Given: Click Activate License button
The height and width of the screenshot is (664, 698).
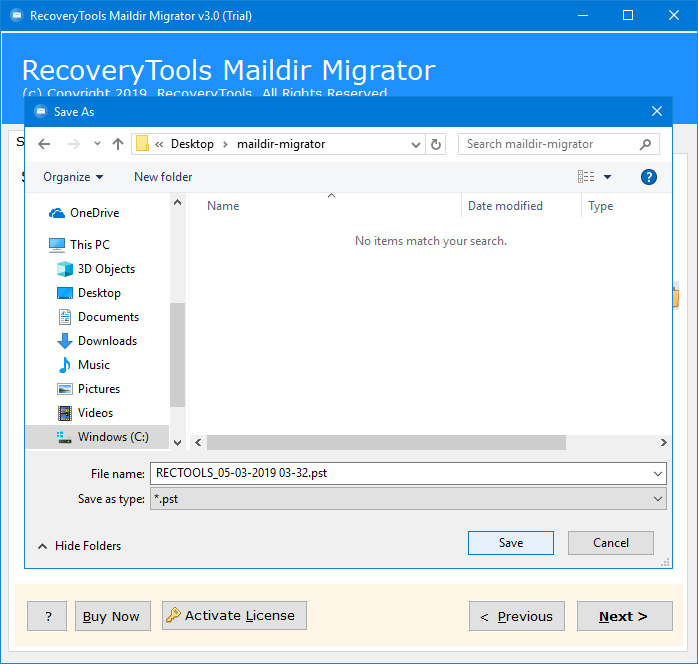Looking at the screenshot, I should pos(234,615).
